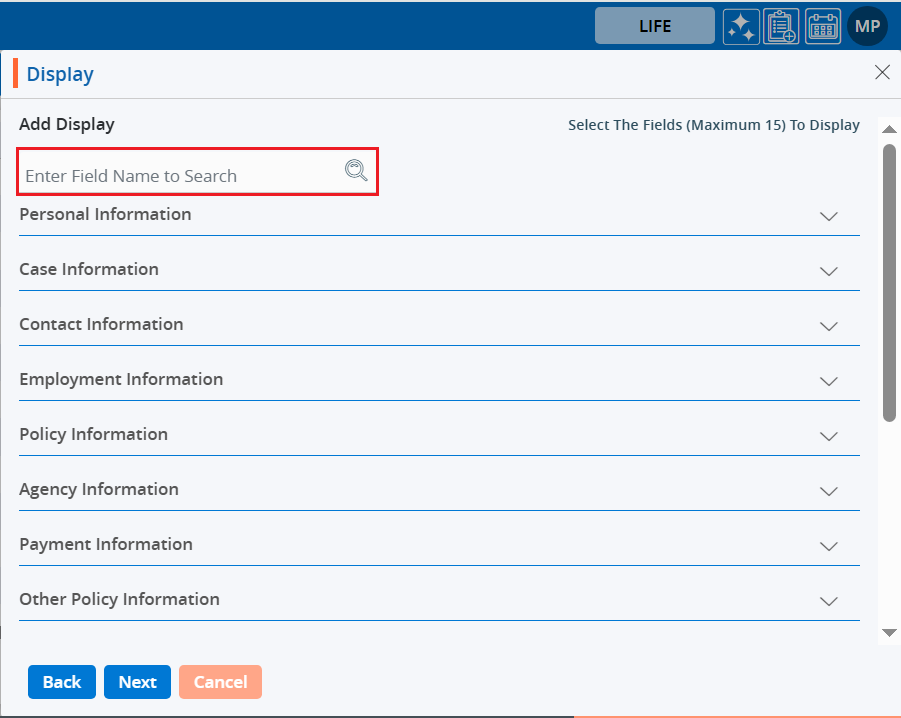The height and width of the screenshot is (718, 901).
Task: Click the Enter Field Name search box
Action: click(x=180, y=176)
